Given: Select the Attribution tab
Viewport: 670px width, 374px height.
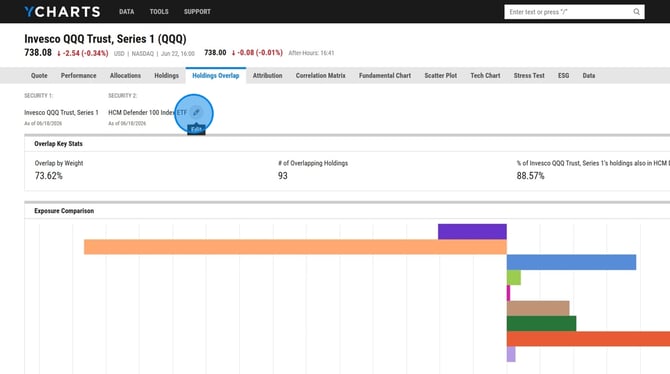Looking at the screenshot, I should (x=267, y=76).
